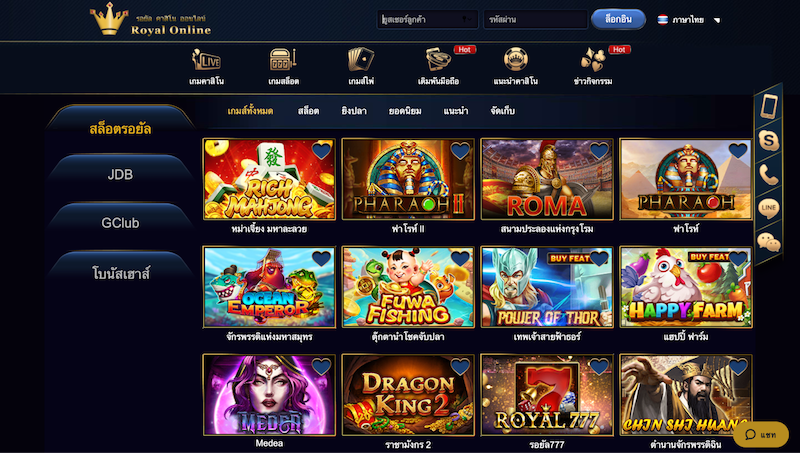
Task: Toggle favorite heart on Dragon King 2
Action: pos(460,366)
